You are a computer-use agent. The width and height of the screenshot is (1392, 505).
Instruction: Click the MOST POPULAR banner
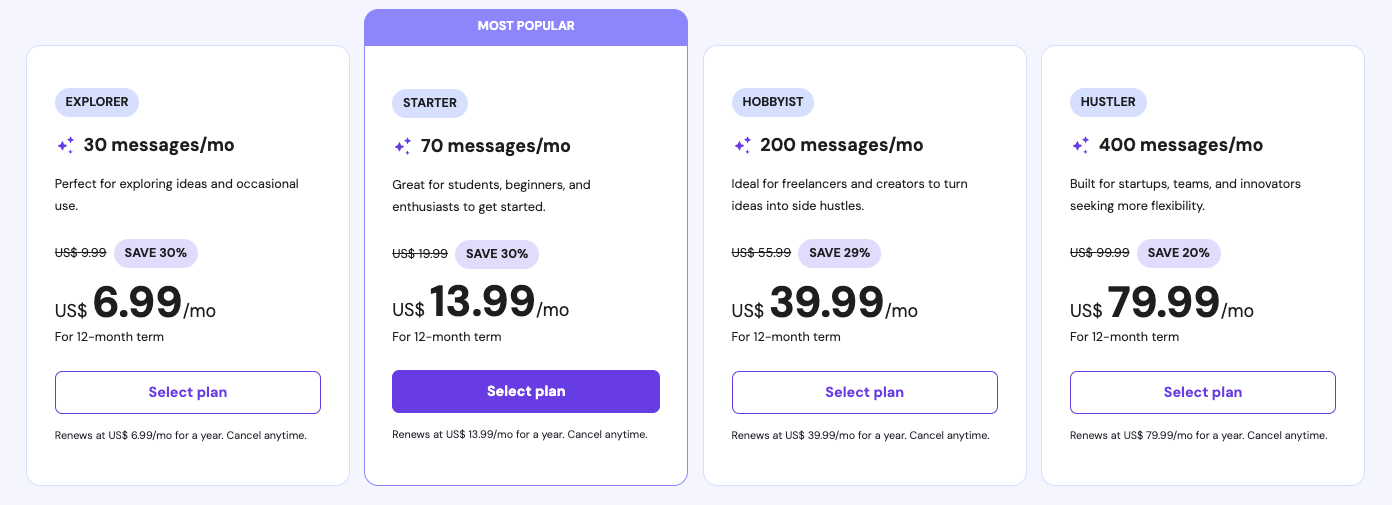point(526,26)
